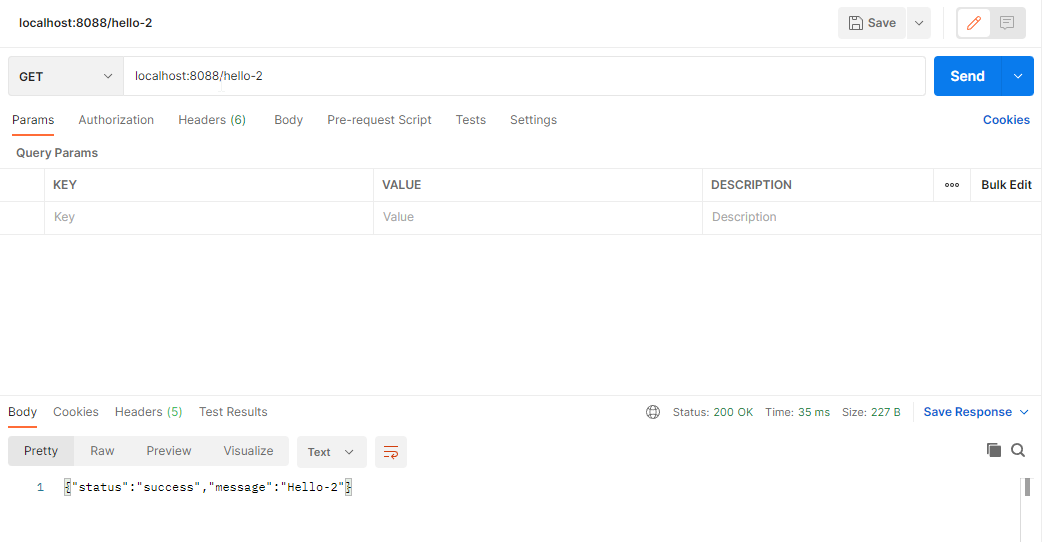Open the Pre-request Script tab

(379, 120)
